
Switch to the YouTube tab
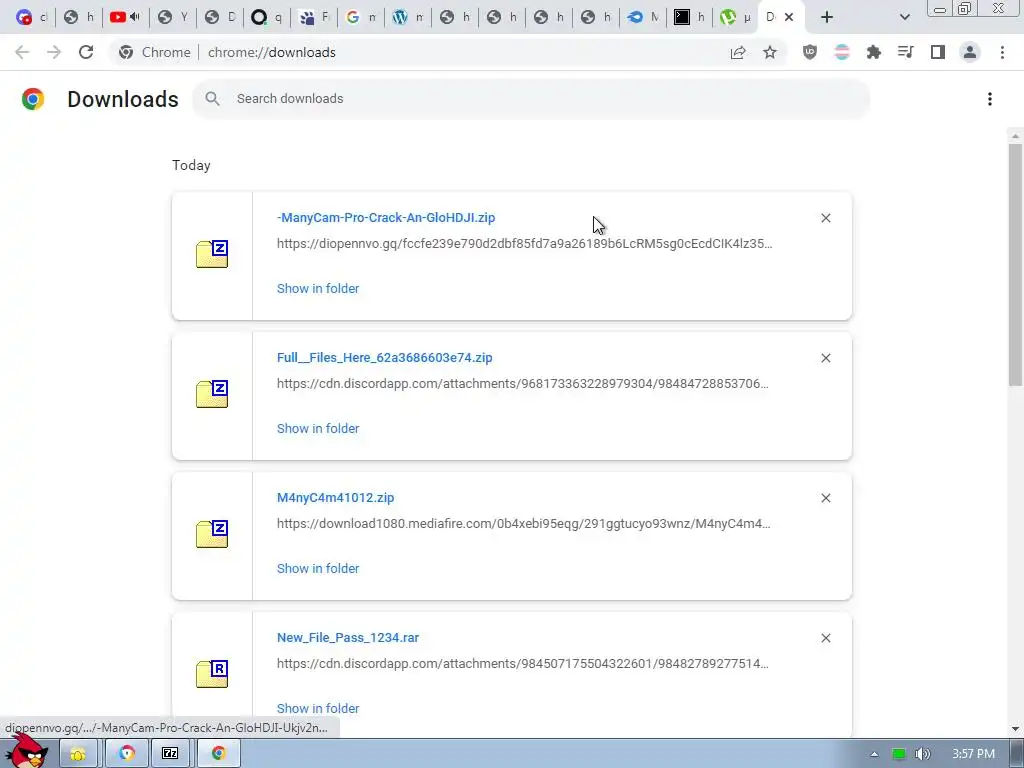click(125, 17)
